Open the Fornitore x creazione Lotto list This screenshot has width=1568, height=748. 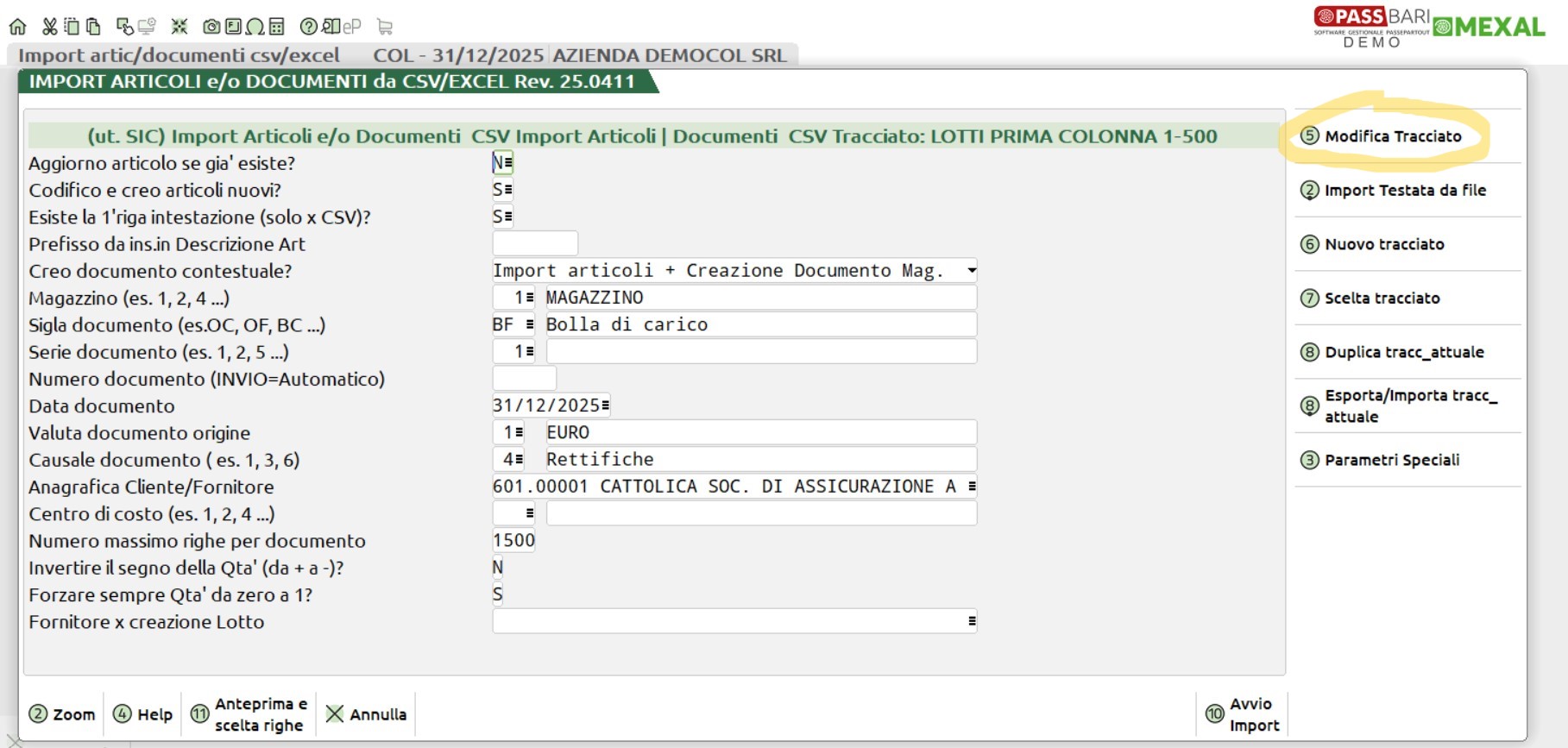click(972, 621)
